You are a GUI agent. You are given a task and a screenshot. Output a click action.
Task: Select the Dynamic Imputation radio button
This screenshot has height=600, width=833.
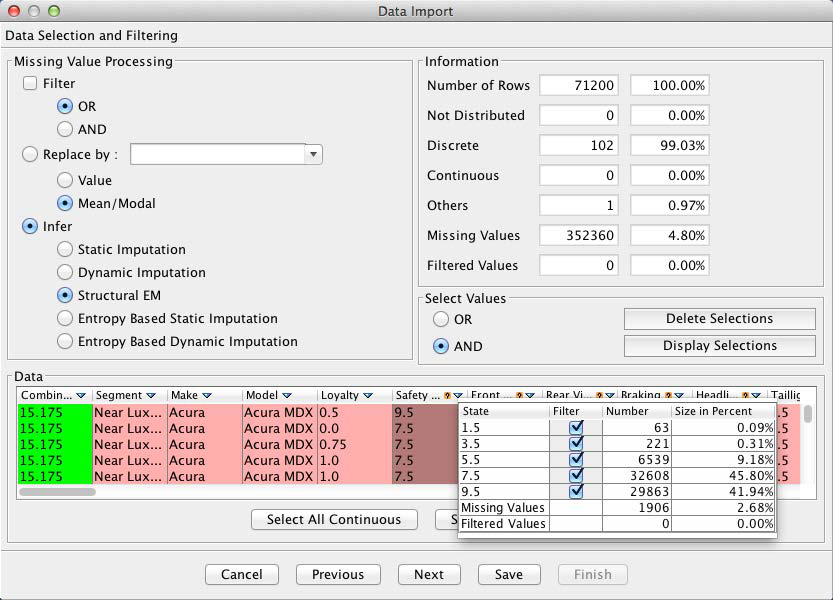click(65, 273)
